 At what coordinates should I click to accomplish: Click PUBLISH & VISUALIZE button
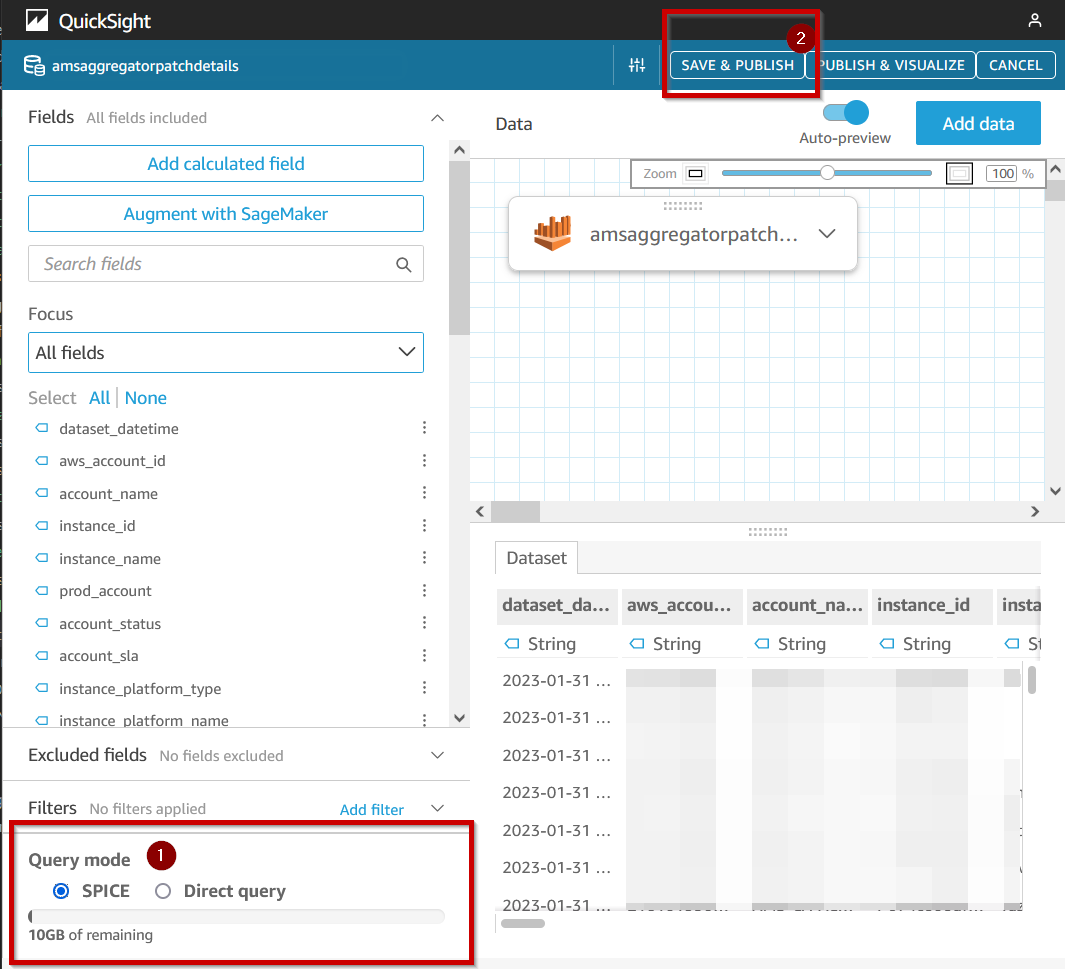pyautogui.click(x=890, y=65)
